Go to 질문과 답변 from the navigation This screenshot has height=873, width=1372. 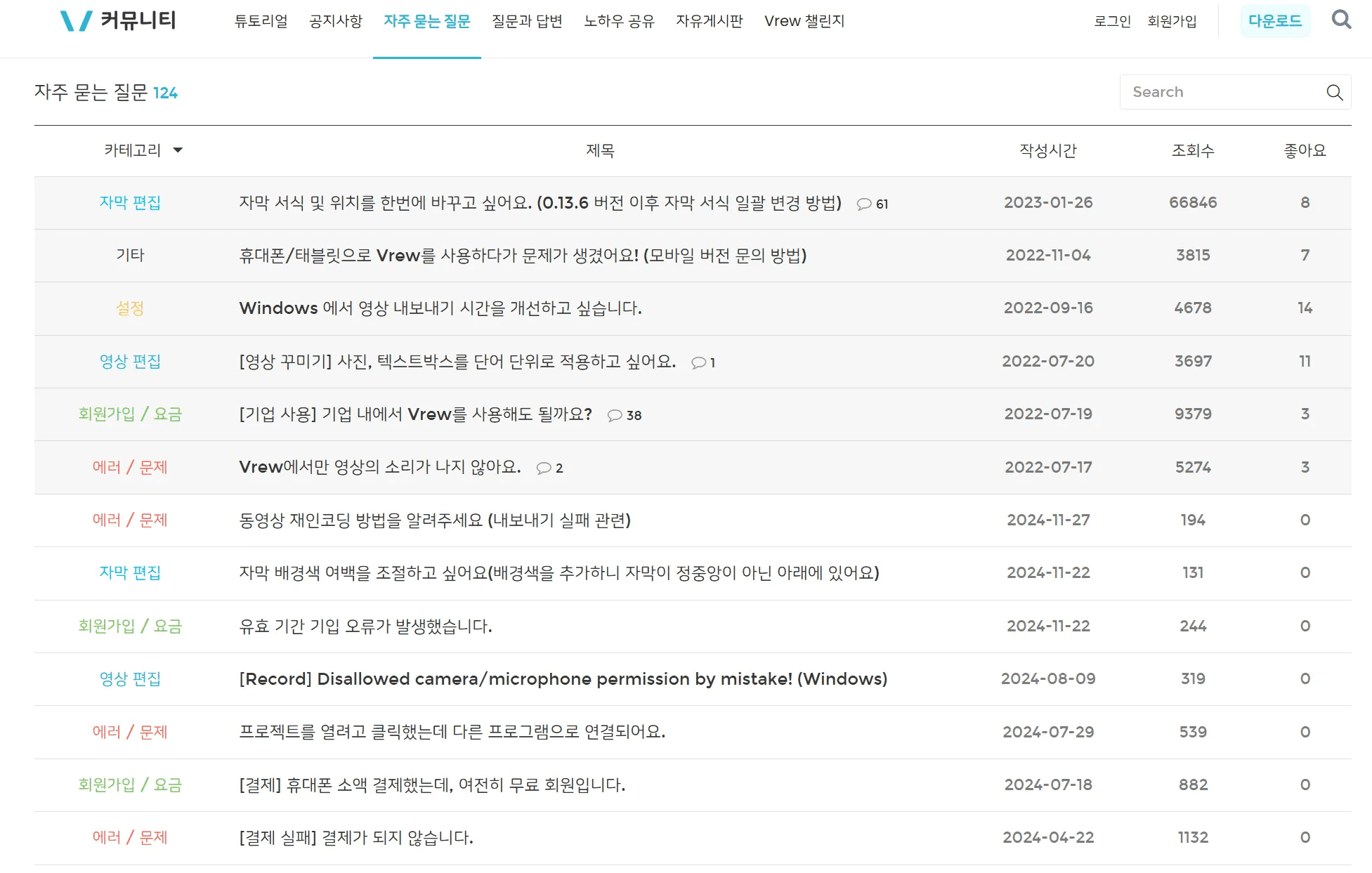click(527, 21)
